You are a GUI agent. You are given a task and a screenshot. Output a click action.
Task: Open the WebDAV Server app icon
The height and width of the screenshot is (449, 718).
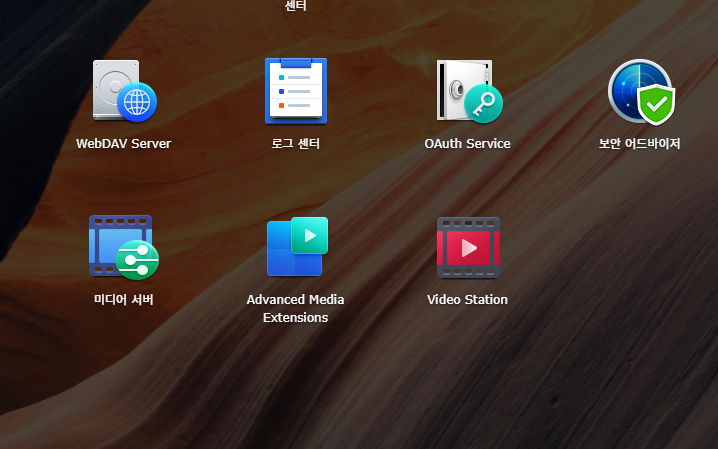124,91
